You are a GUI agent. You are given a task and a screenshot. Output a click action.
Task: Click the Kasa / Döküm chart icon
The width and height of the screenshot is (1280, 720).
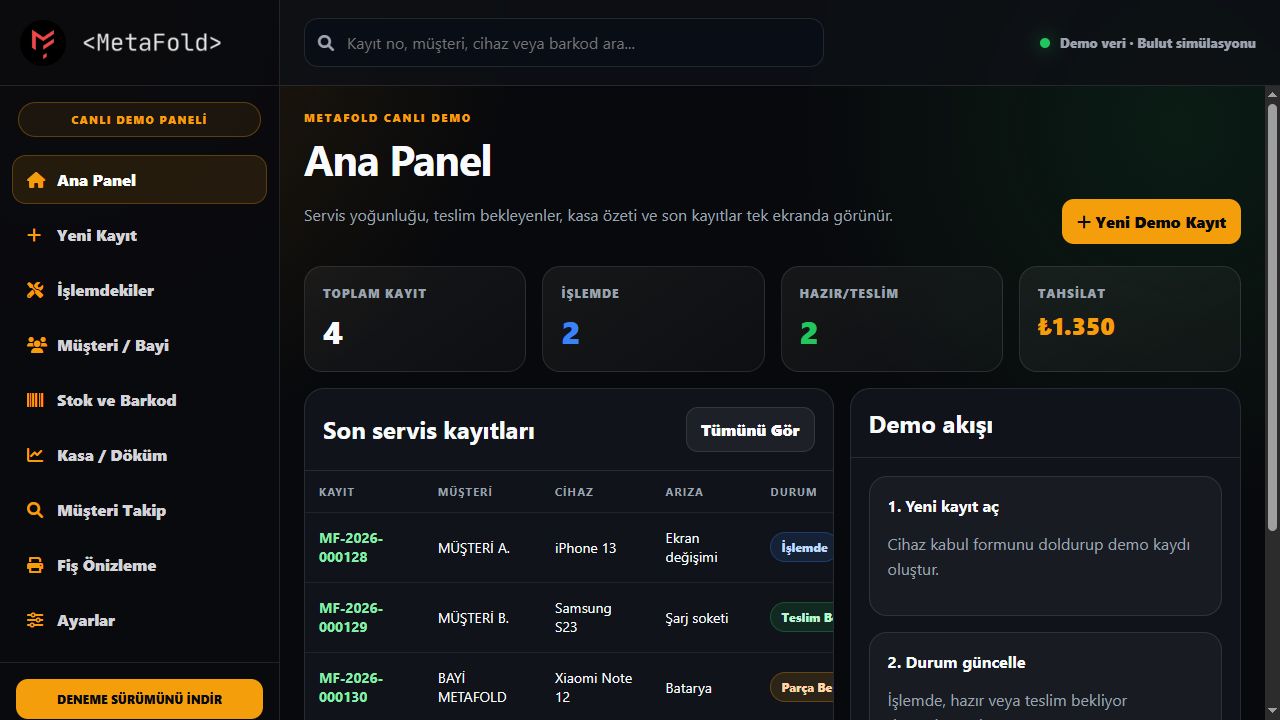[36, 455]
